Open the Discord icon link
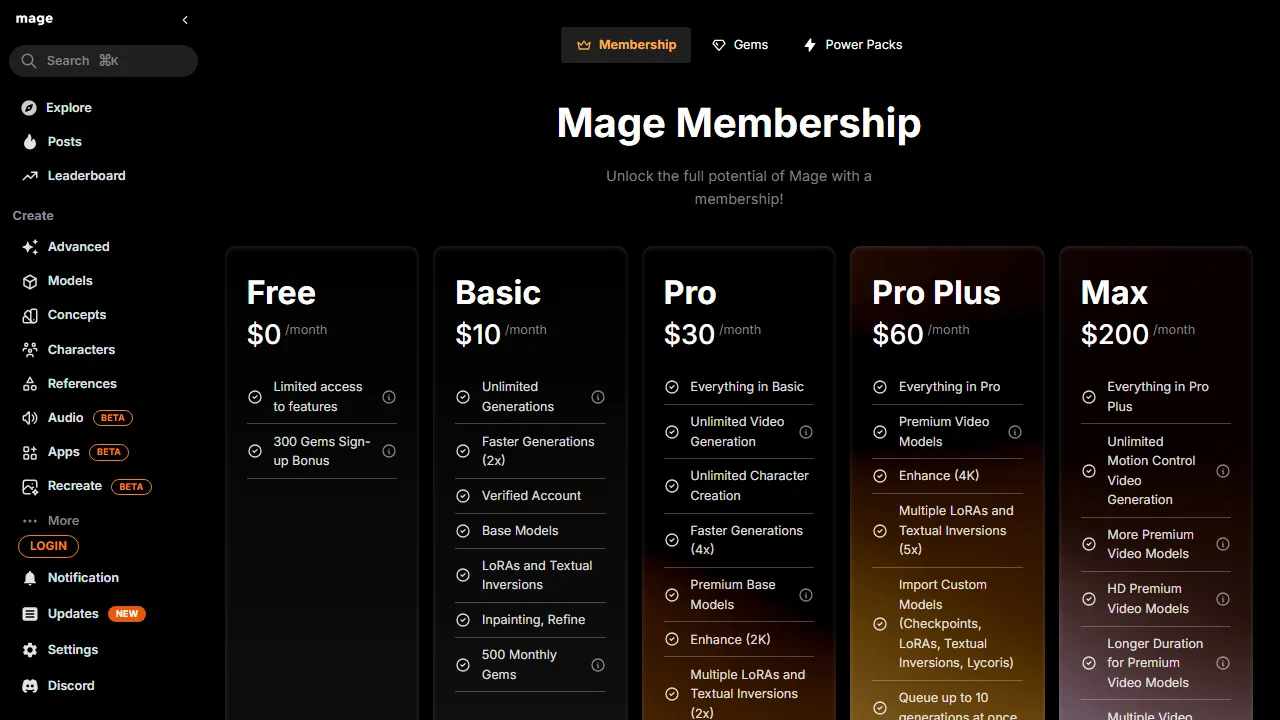 click(30, 686)
